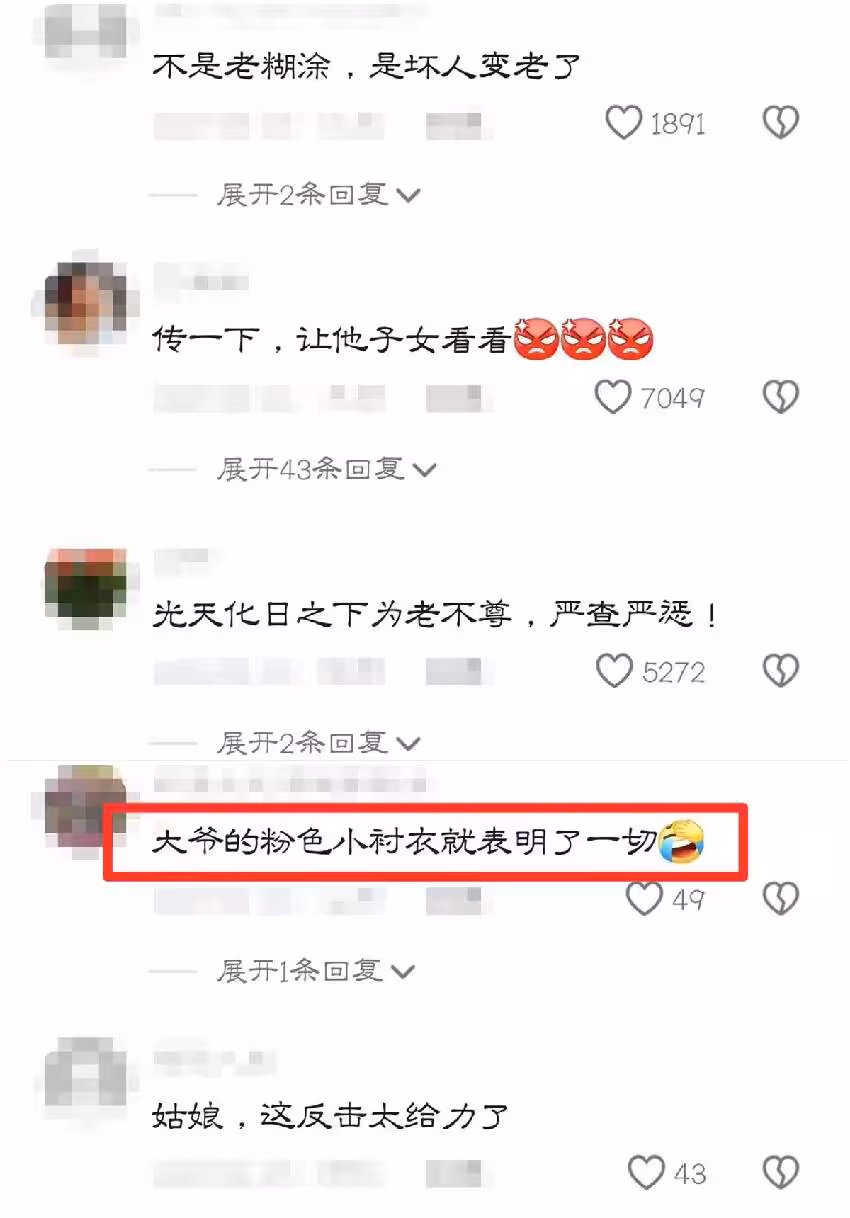
Task: Expand 展开1条回复 replies
Action: click(316, 970)
